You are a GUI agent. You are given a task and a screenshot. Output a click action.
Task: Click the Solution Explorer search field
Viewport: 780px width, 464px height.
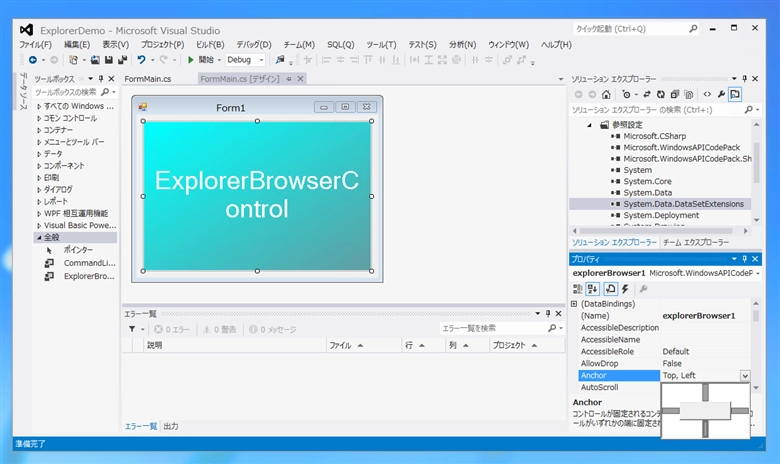coord(657,109)
